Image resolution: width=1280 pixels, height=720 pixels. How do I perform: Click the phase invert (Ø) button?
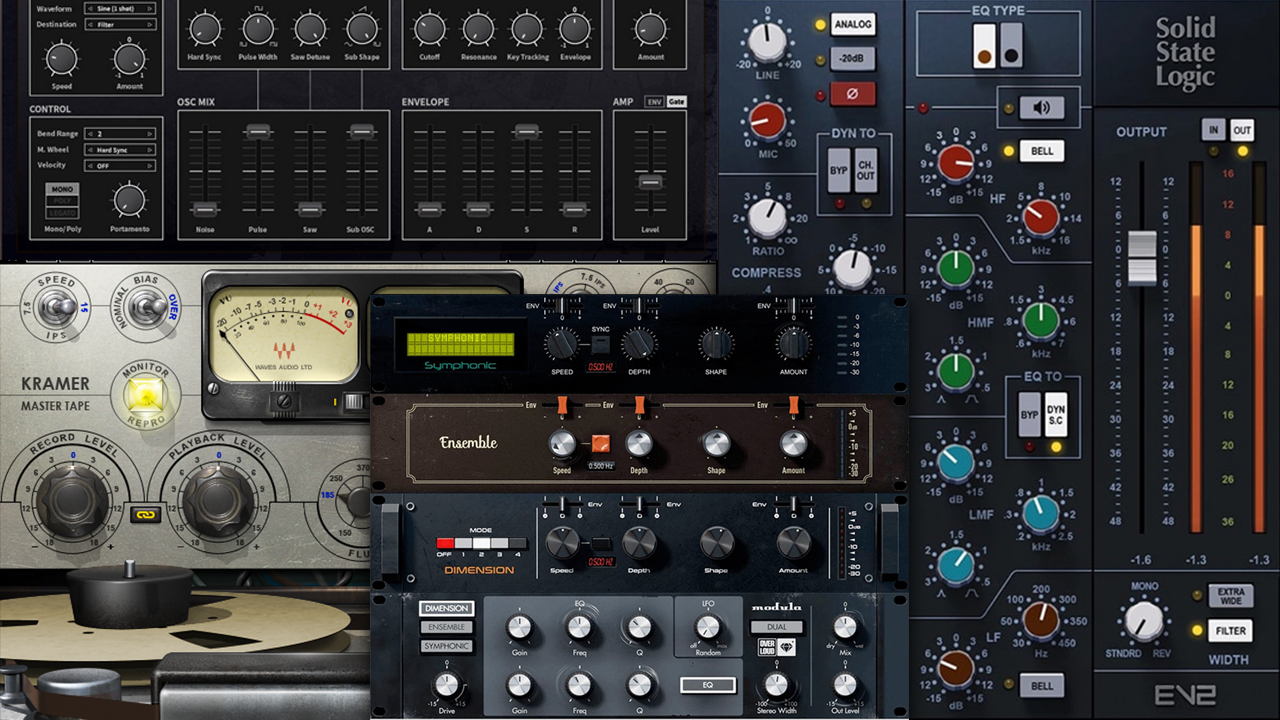point(852,94)
